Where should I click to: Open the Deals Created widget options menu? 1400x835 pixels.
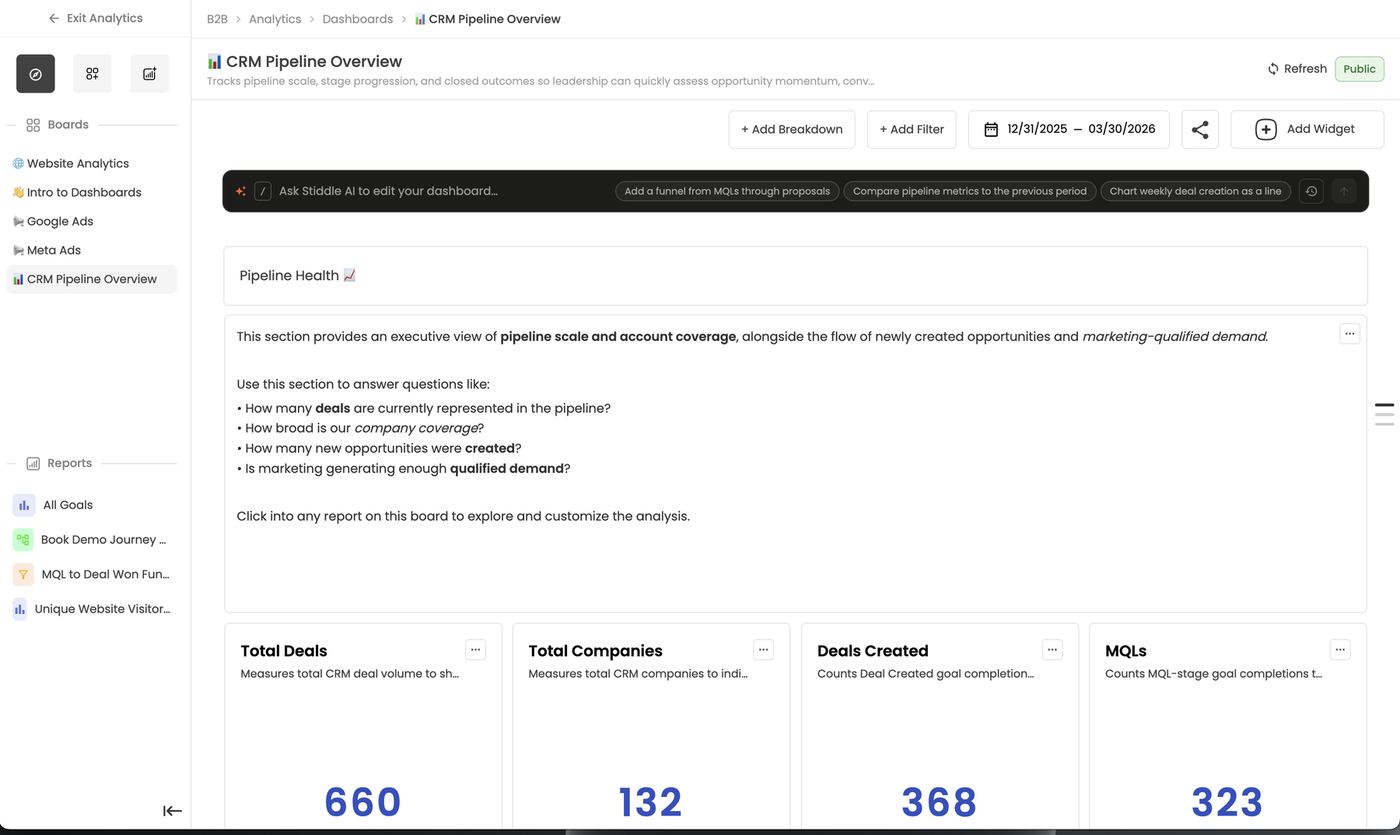(x=1052, y=649)
